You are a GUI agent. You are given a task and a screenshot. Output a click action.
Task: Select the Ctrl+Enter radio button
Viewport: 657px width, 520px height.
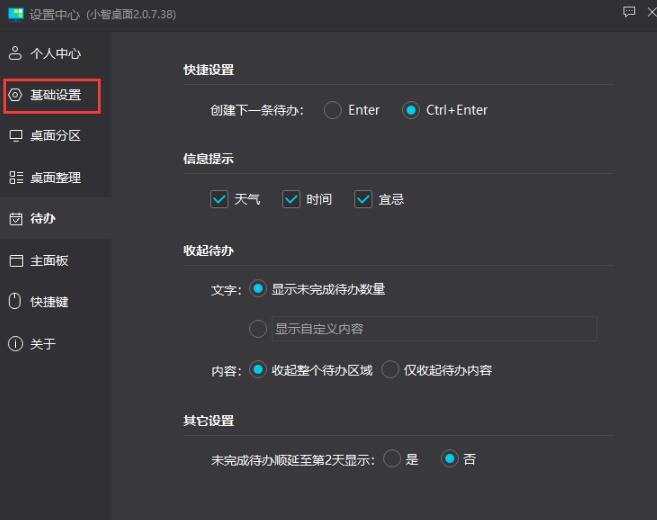(411, 110)
